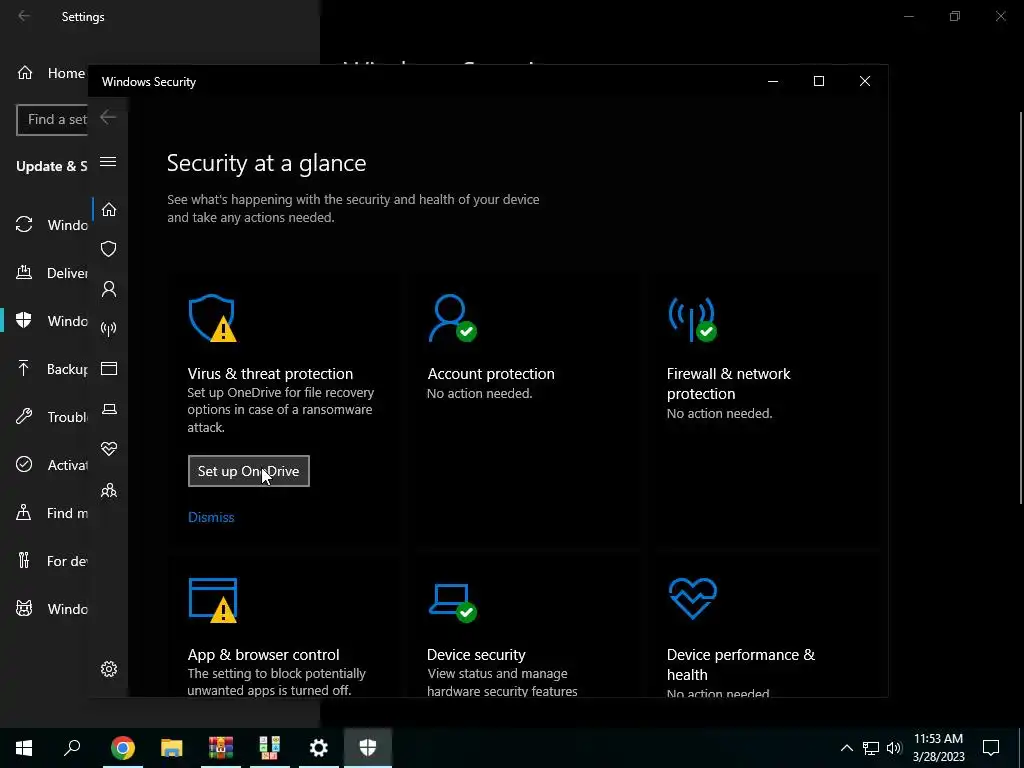This screenshot has height=768, width=1024.
Task: Open Google Chrome from taskbar
Action: pyautogui.click(x=123, y=747)
